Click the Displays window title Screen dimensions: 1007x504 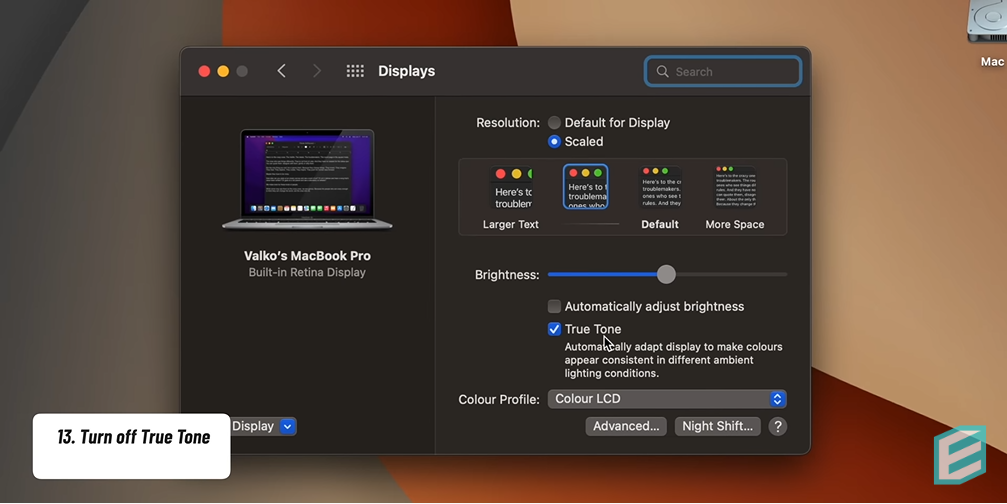click(x=407, y=71)
